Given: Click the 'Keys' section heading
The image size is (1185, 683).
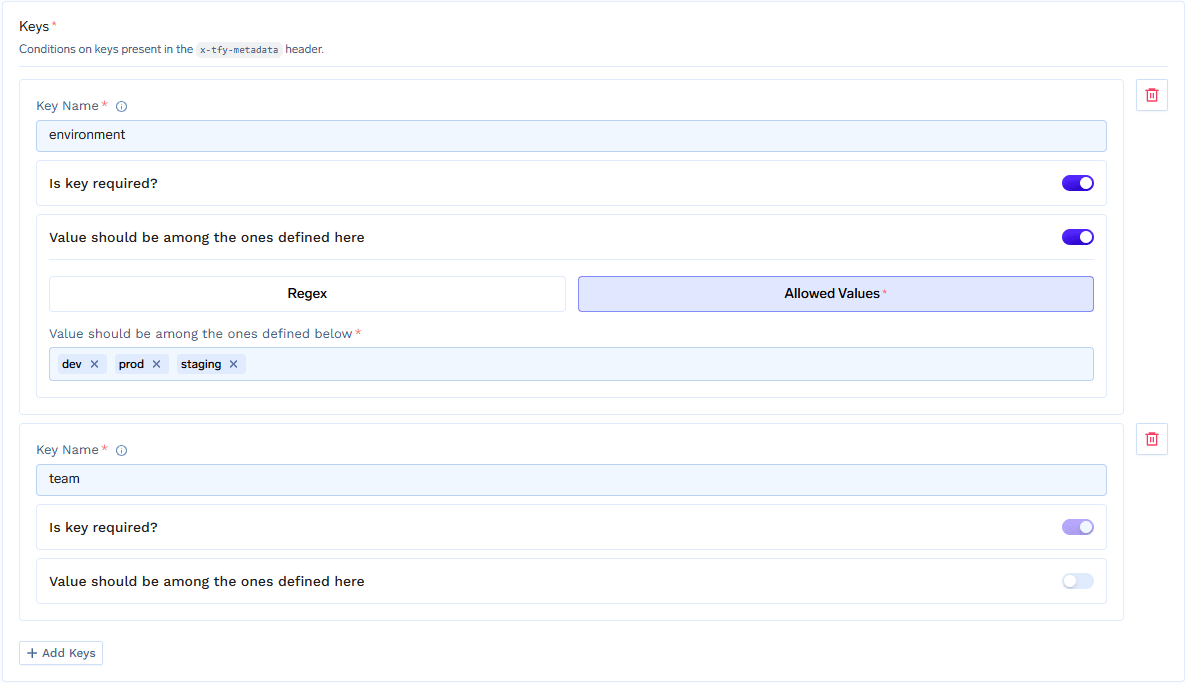Looking at the screenshot, I should point(34,26).
